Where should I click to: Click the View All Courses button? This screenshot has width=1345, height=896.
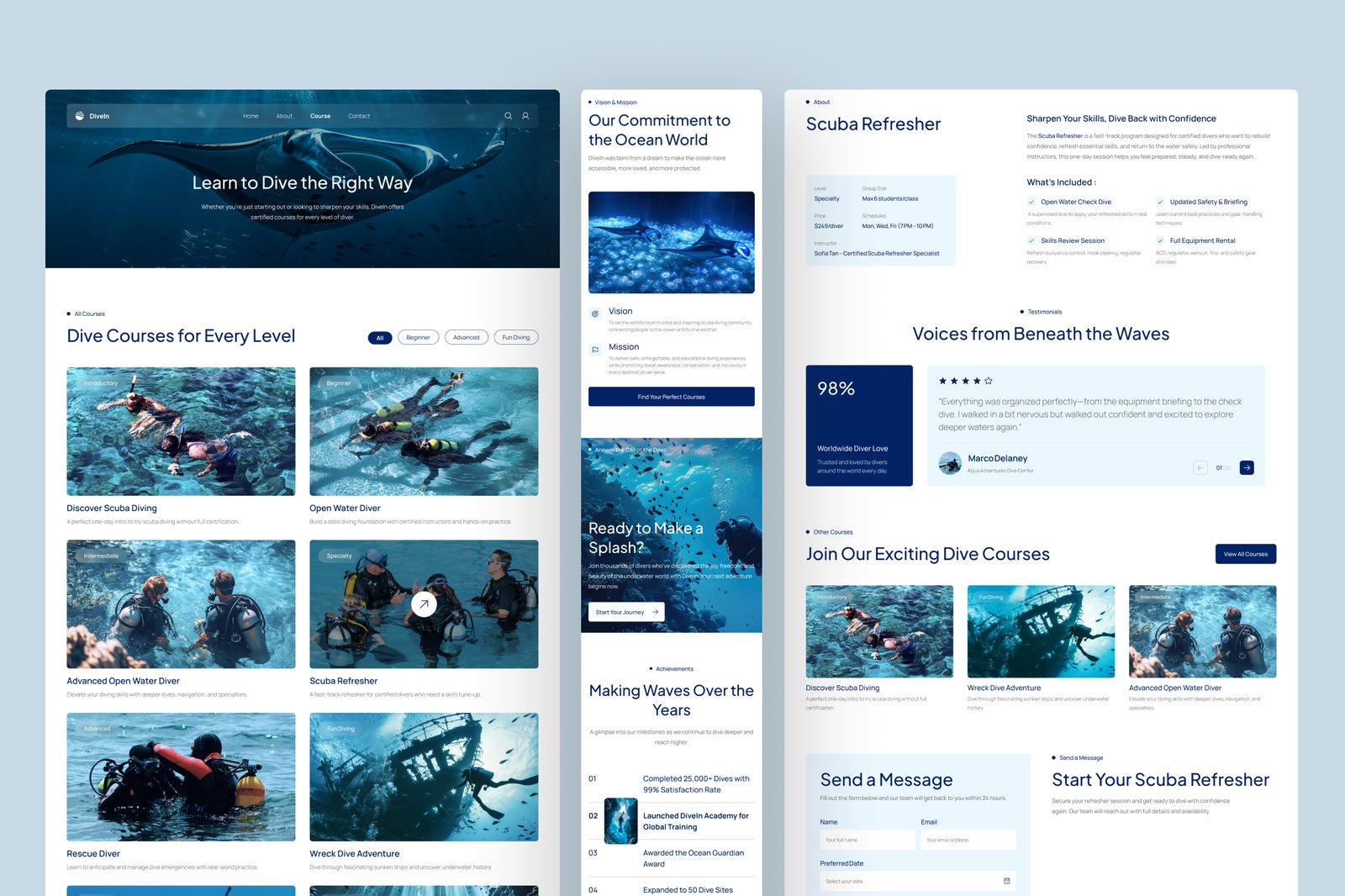click(1245, 553)
